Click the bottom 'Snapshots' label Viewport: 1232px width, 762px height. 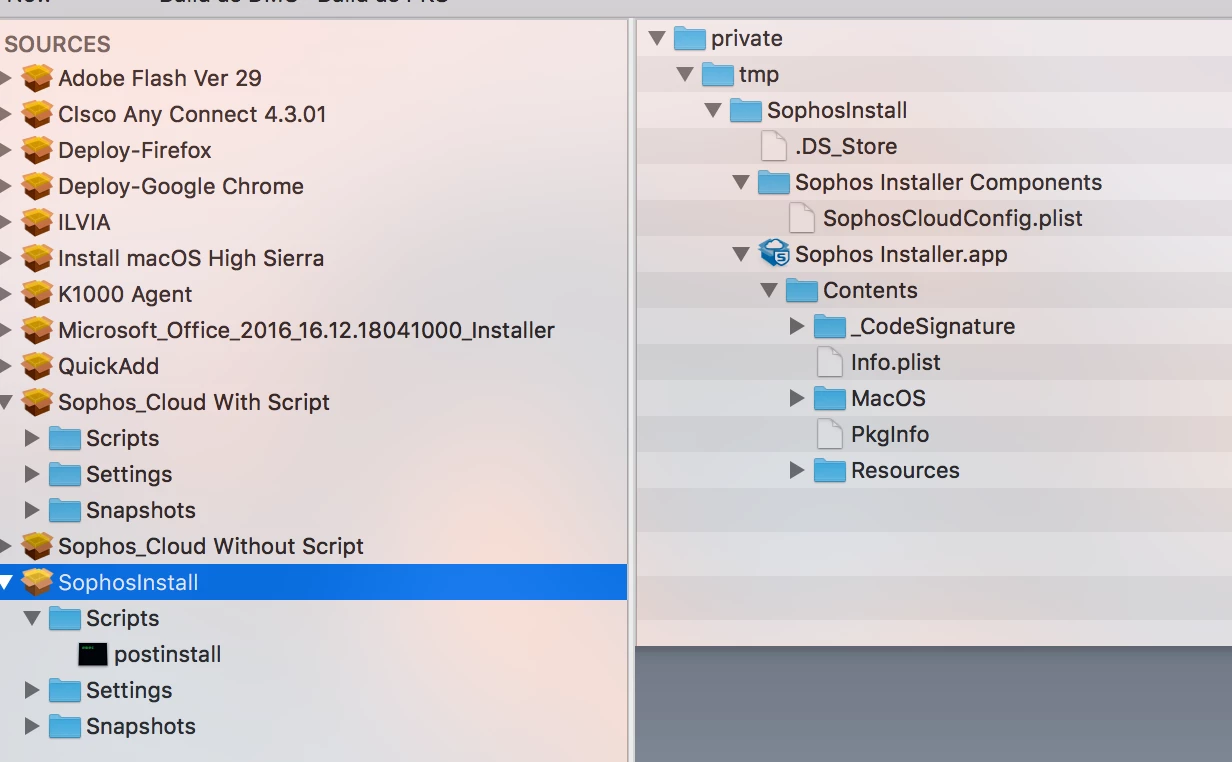[141, 726]
